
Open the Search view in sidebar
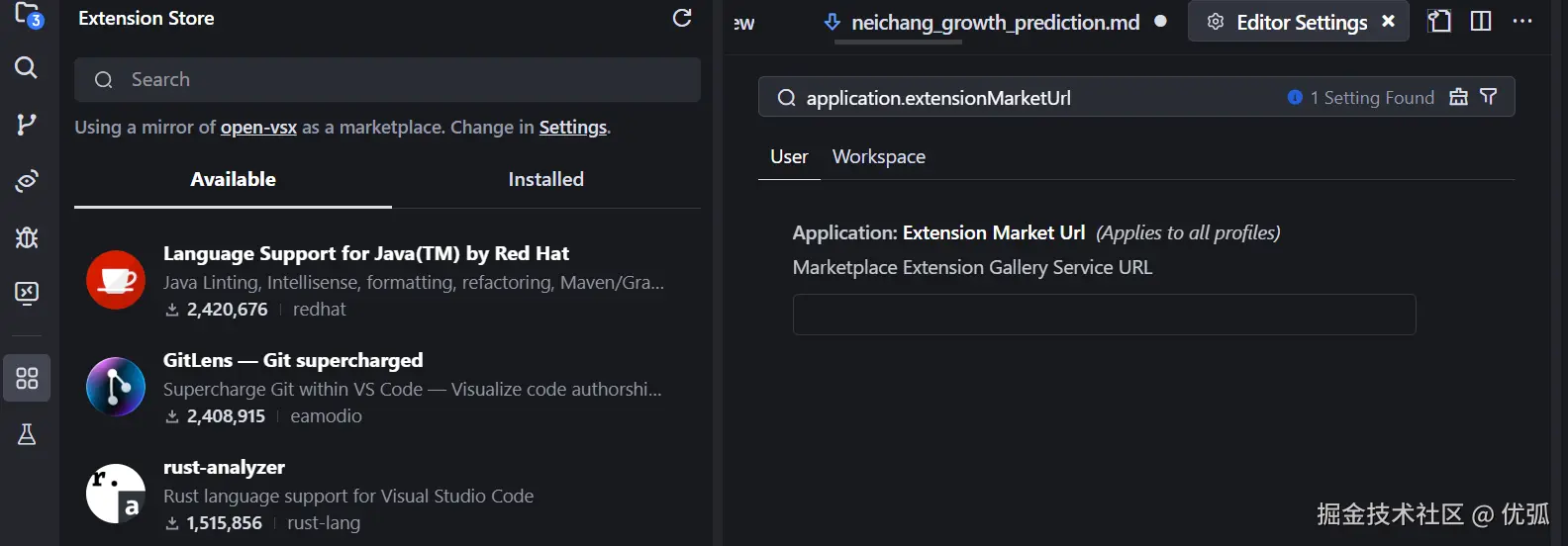coord(27,67)
